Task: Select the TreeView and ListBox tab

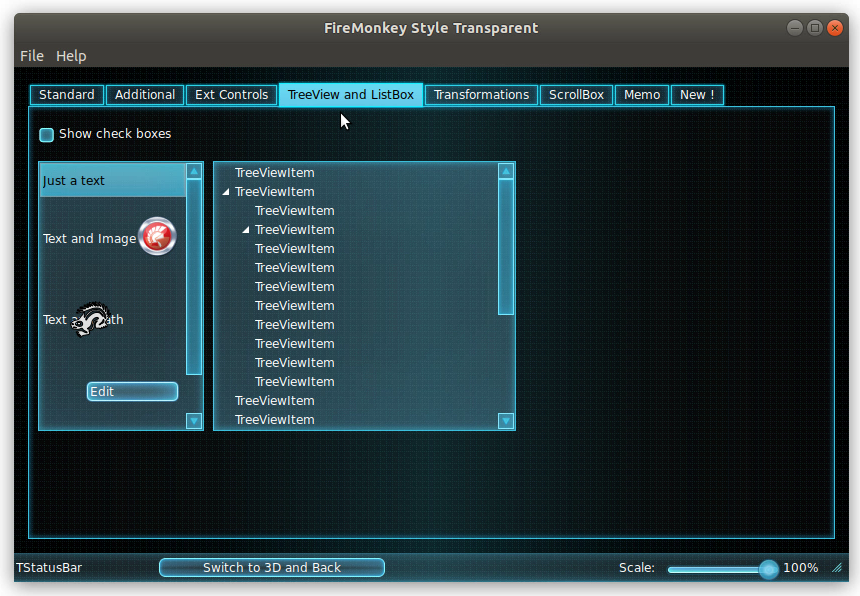Action: click(351, 95)
